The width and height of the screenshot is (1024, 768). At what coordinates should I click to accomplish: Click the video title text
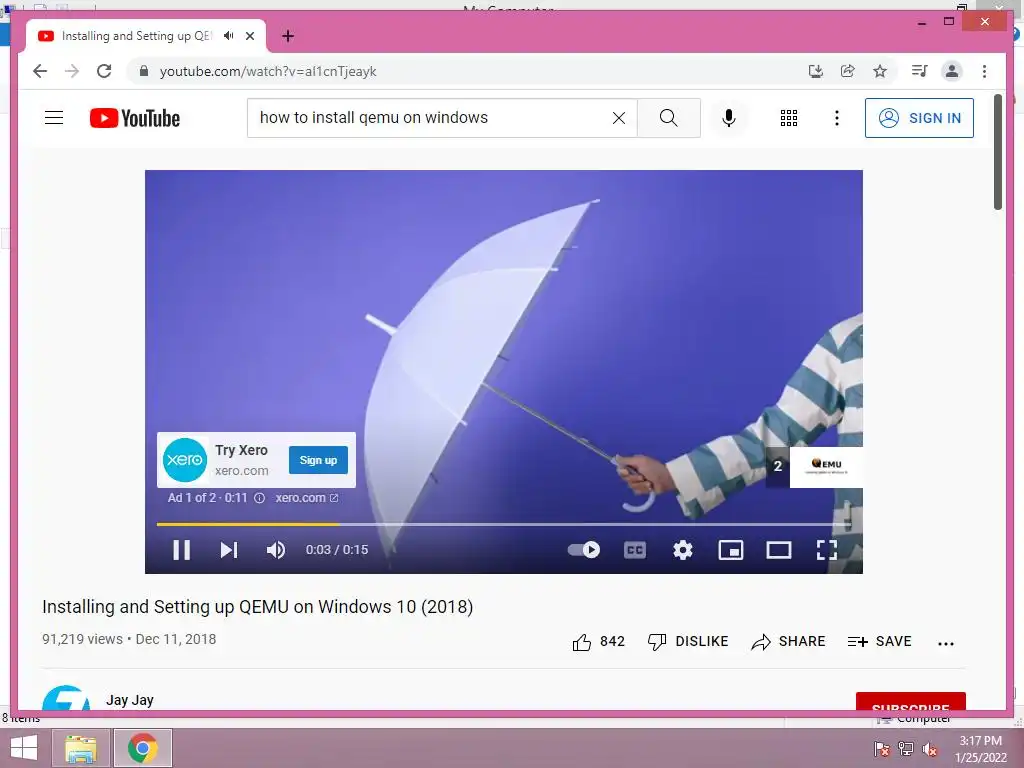[x=257, y=607]
